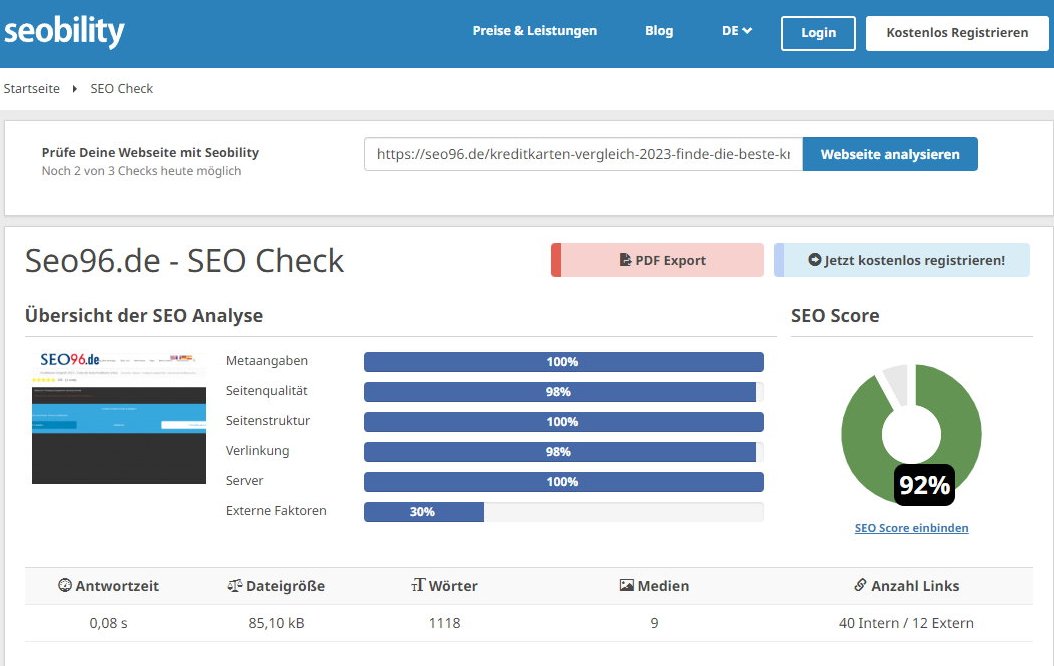The image size is (1054, 666).
Task: Click the Wörter text icon
Action: [418, 586]
